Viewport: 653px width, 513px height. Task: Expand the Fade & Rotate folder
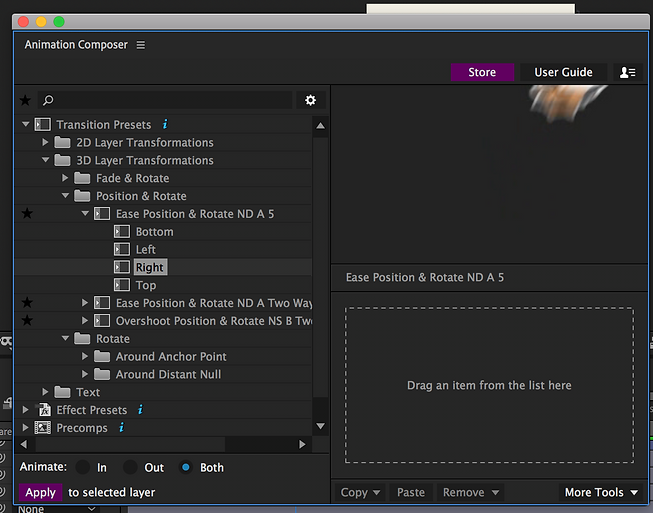click(x=65, y=178)
